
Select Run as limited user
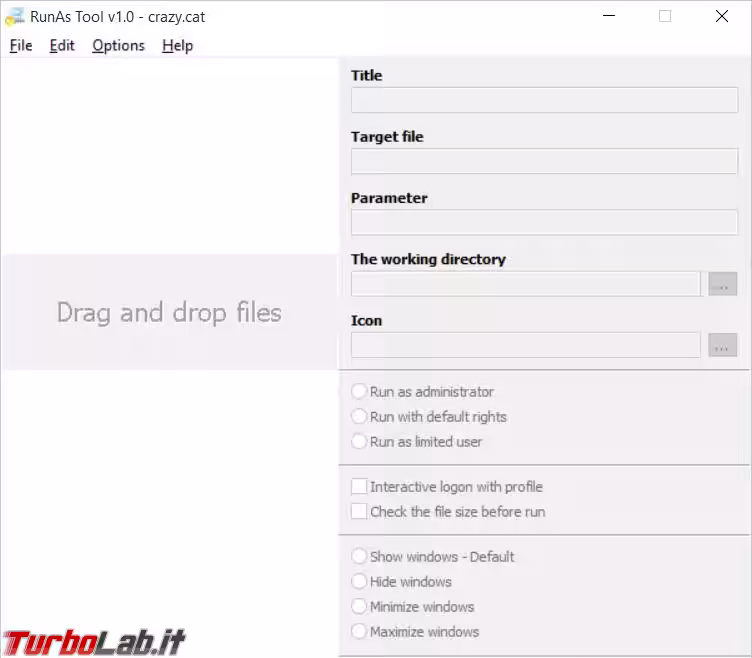pyautogui.click(x=416, y=442)
